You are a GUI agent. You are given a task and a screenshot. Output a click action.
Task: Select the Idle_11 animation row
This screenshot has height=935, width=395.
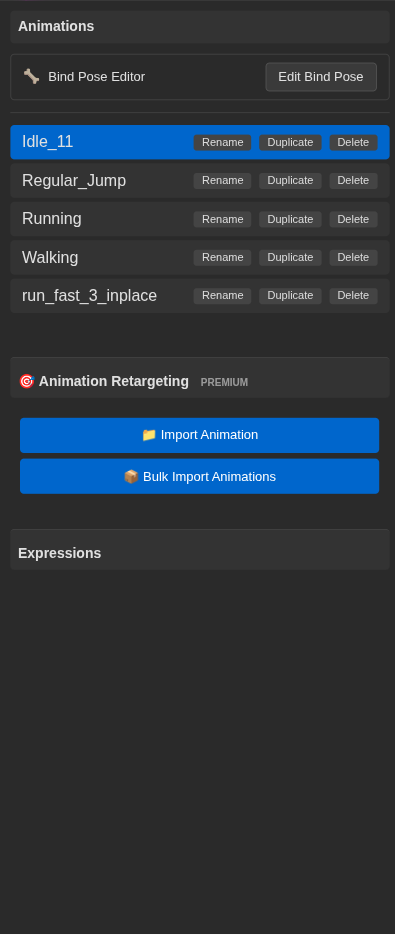pyautogui.click(x=200, y=142)
